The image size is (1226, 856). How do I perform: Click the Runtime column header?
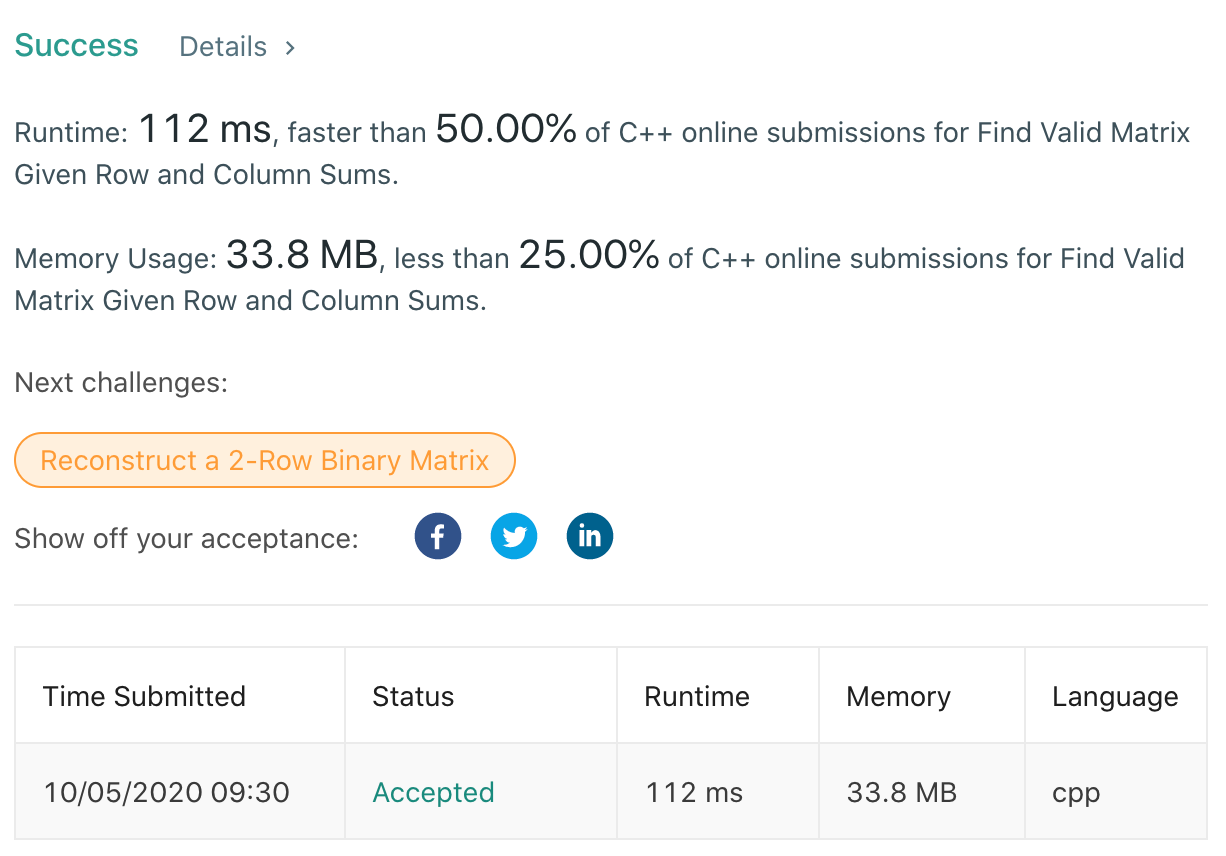(x=697, y=696)
